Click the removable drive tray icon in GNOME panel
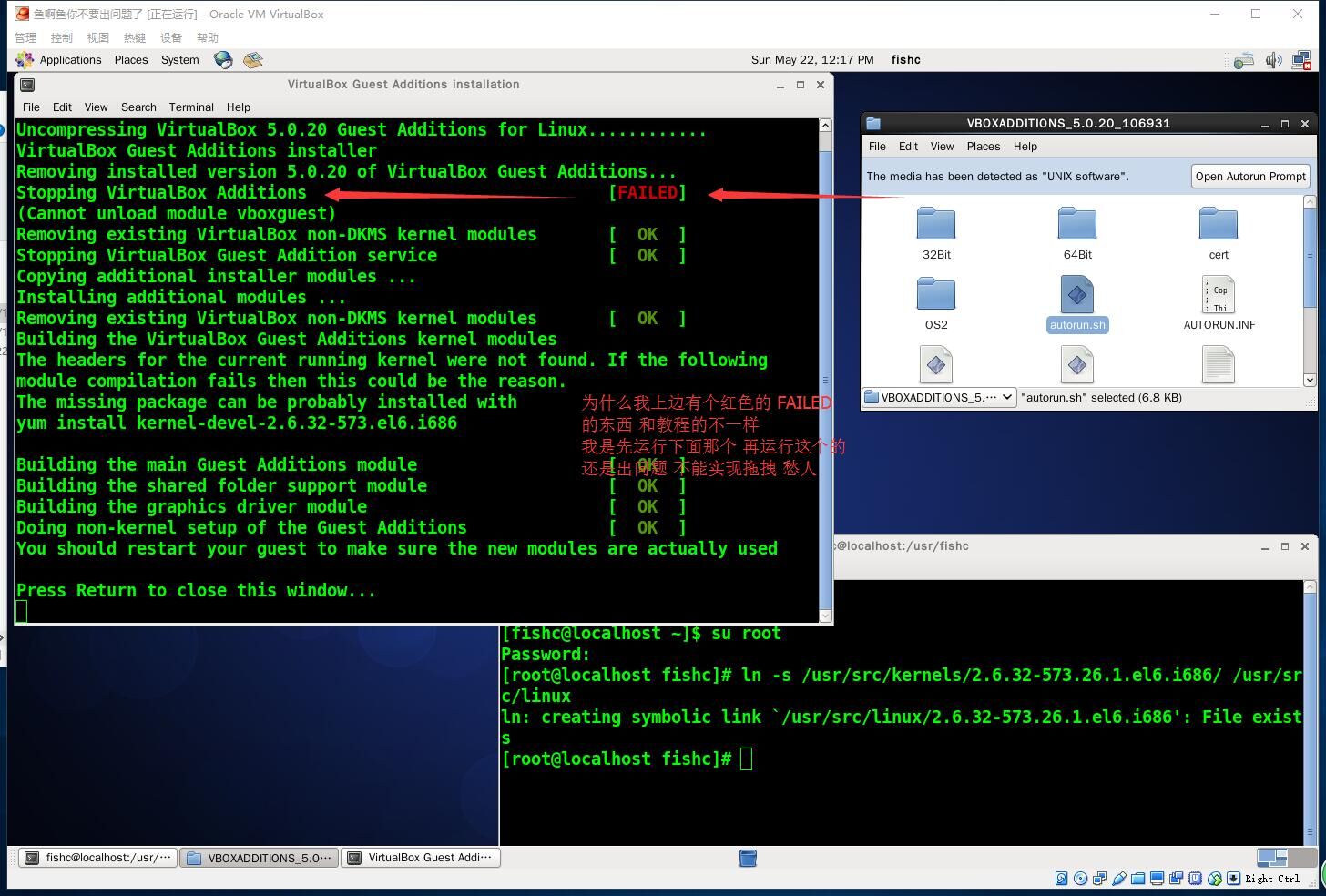Screen dimensions: 1326x896 1244,60
